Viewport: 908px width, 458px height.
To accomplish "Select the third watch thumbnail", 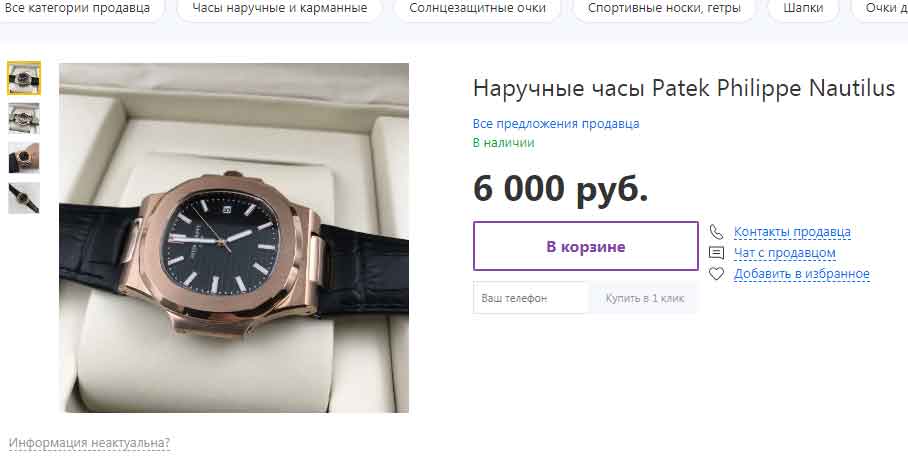I will click(24, 157).
